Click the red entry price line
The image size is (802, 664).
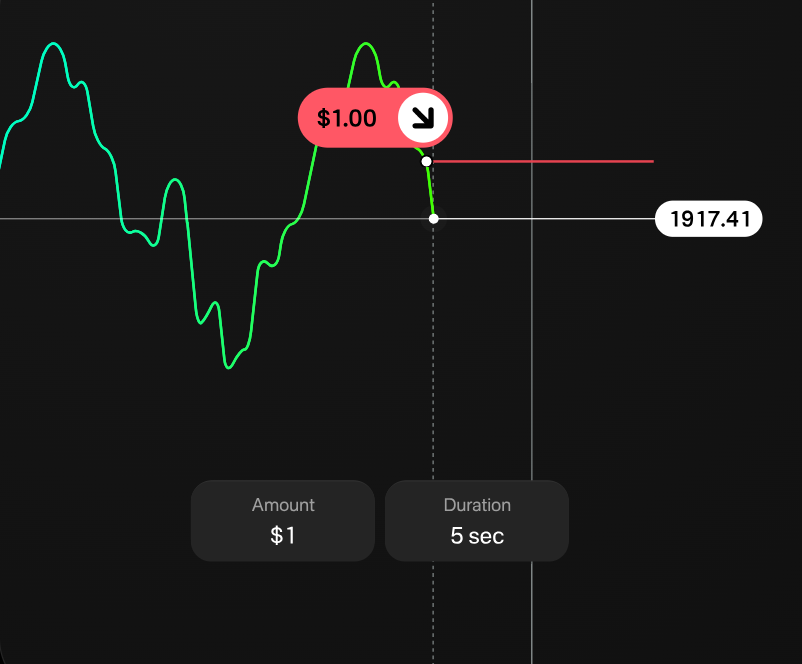click(540, 161)
